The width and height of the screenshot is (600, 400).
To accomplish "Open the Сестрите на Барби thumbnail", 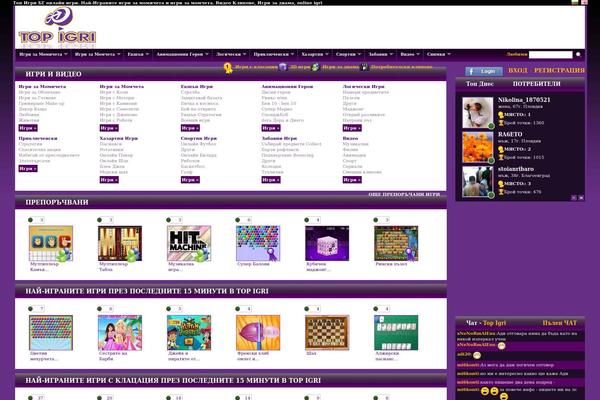I will click(x=120, y=332).
